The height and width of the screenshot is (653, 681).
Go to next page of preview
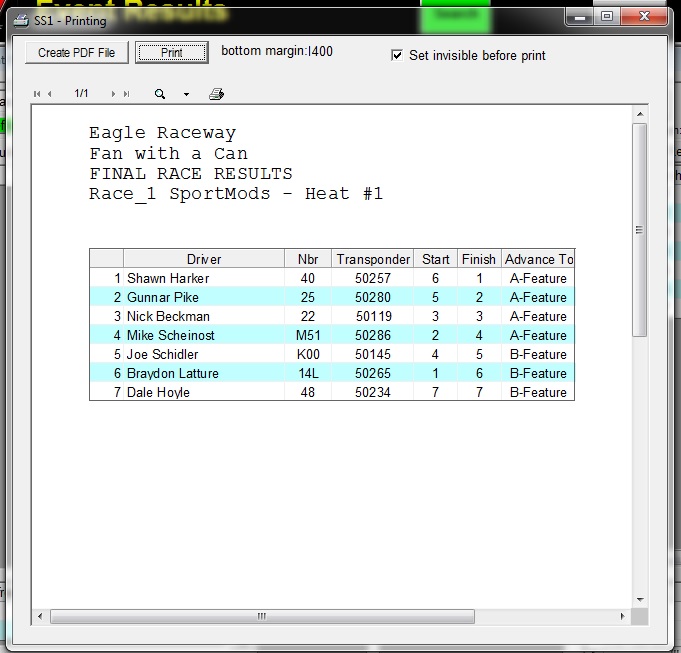(x=113, y=94)
